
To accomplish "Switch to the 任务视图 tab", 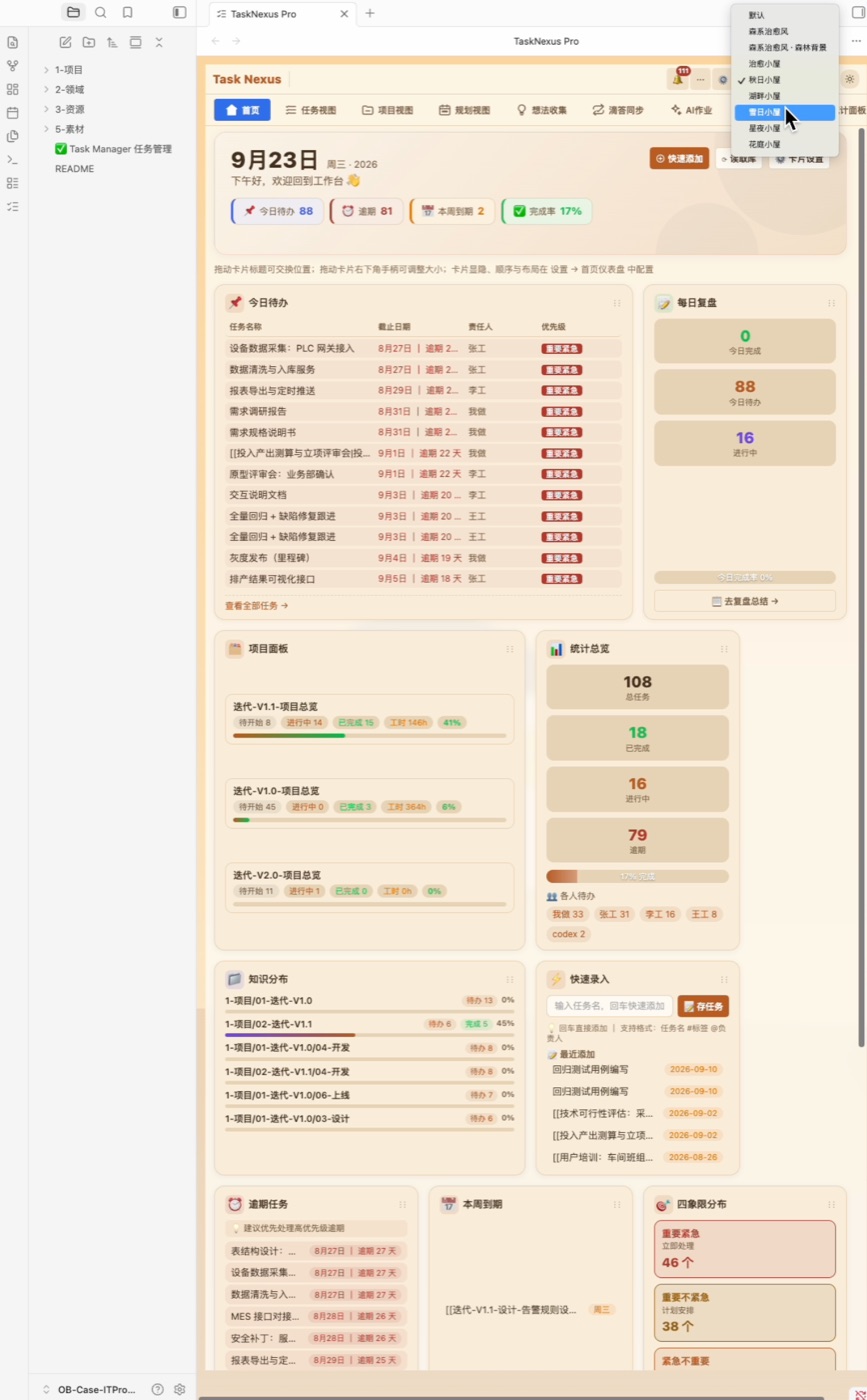I will [311, 110].
